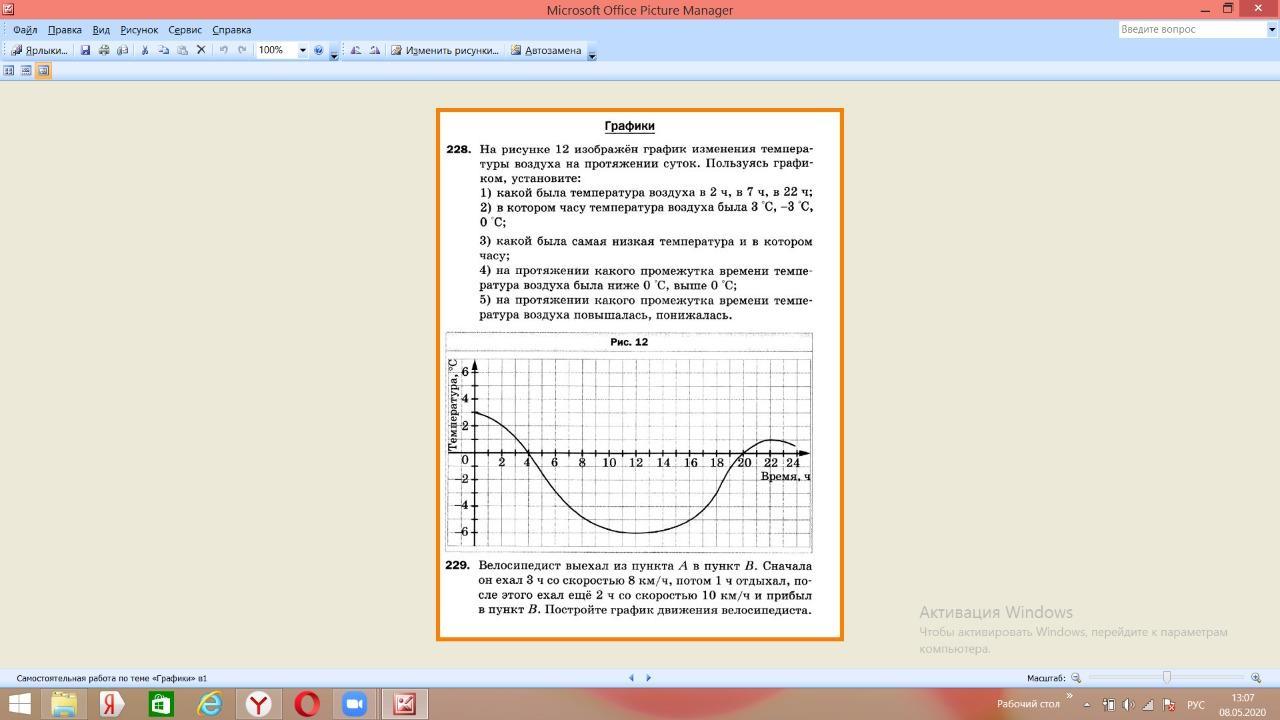Switch to Thumbnail view mode
The height and width of the screenshot is (720, 1280).
coord(9,71)
